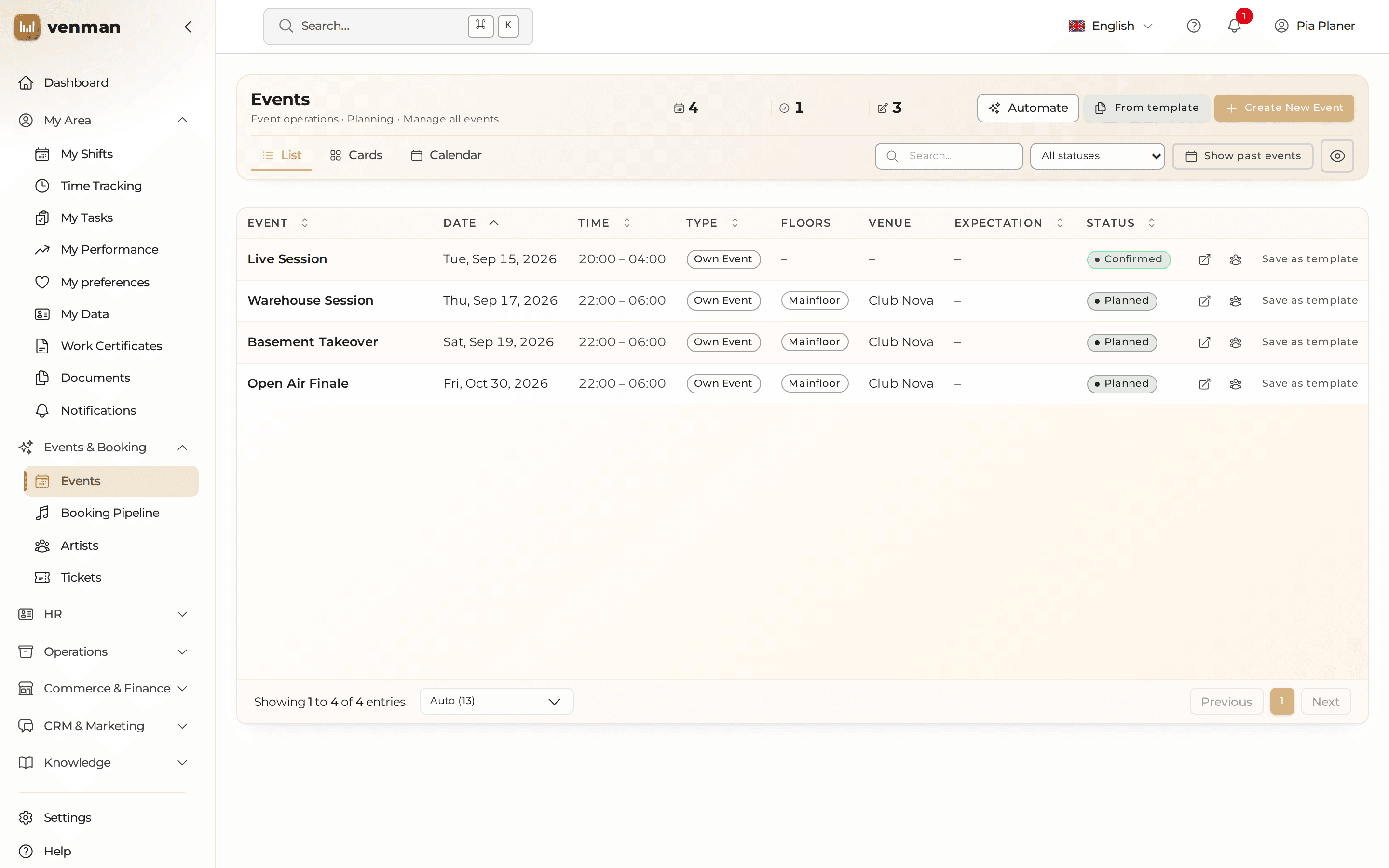
Task: Open Live Session external link icon
Action: (x=1204, y=259)
